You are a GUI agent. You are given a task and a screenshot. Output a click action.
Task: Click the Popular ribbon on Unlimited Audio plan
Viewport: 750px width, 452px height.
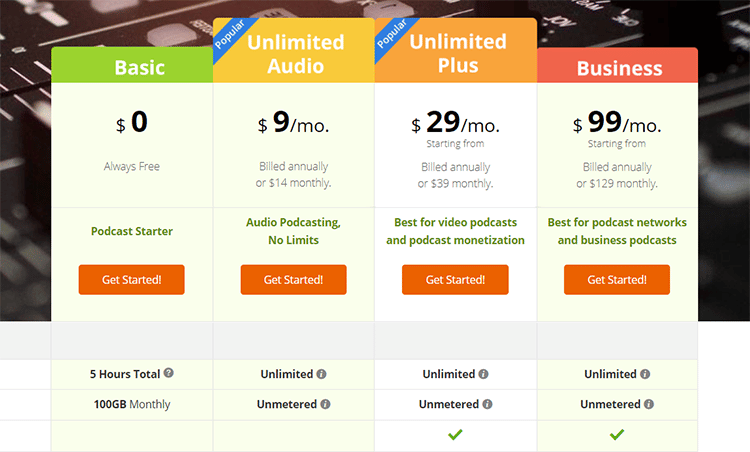point(228,35)
